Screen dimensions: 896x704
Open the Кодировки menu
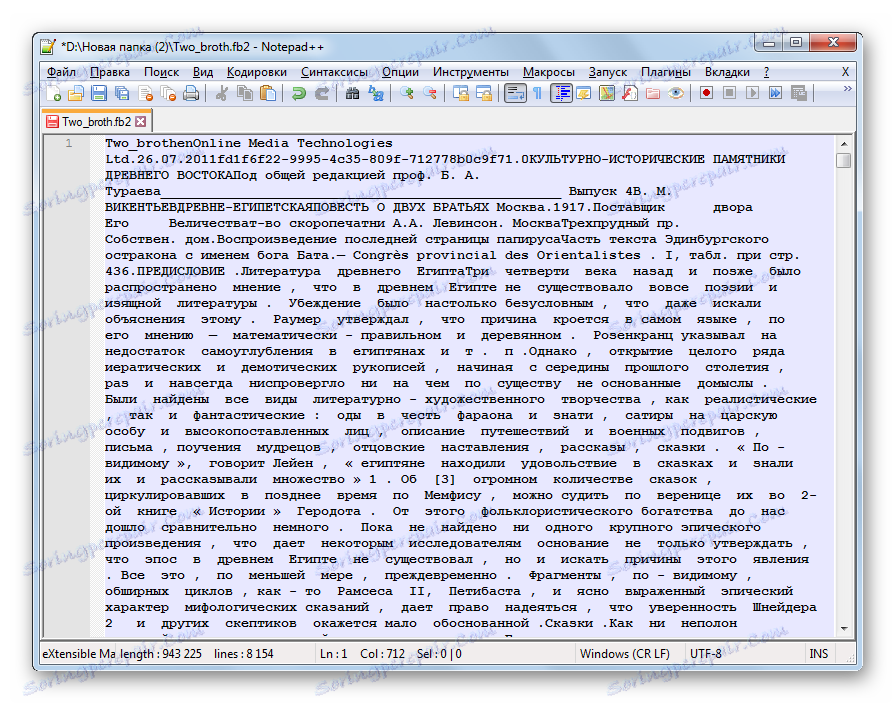pyautogui.click(x=257, y=72)
